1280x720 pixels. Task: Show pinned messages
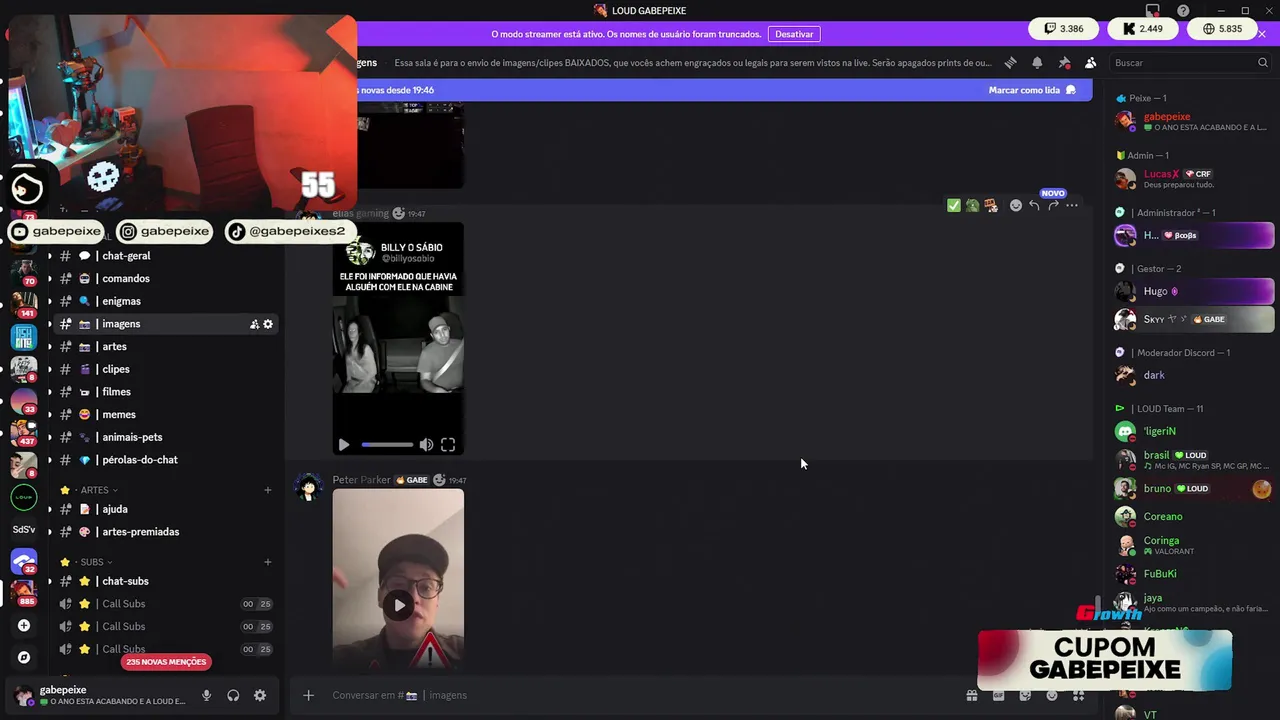pos(1064,62)
